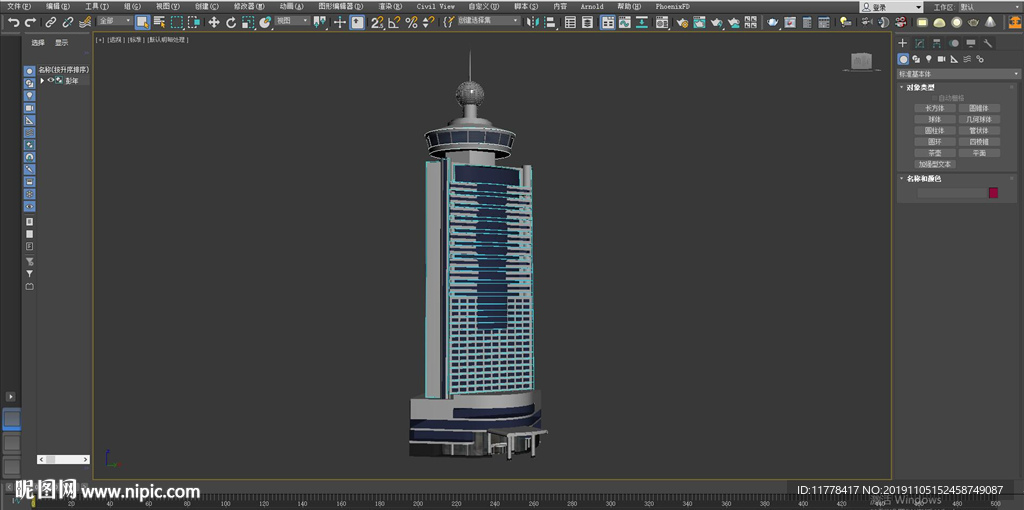Select the Bind to Space Warp tool
1024x510 pixels.
point(85,22)
